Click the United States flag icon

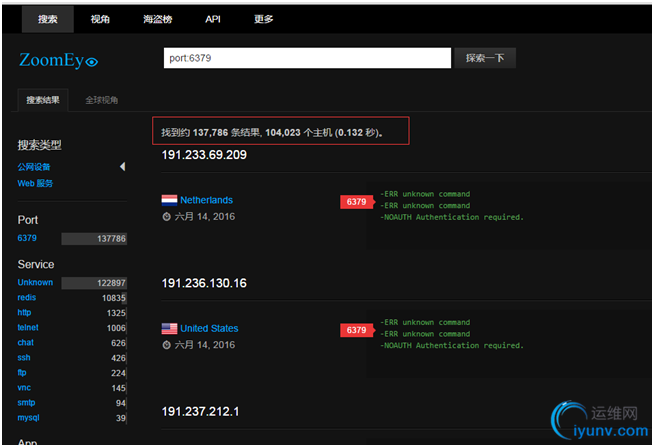point(169,329)
